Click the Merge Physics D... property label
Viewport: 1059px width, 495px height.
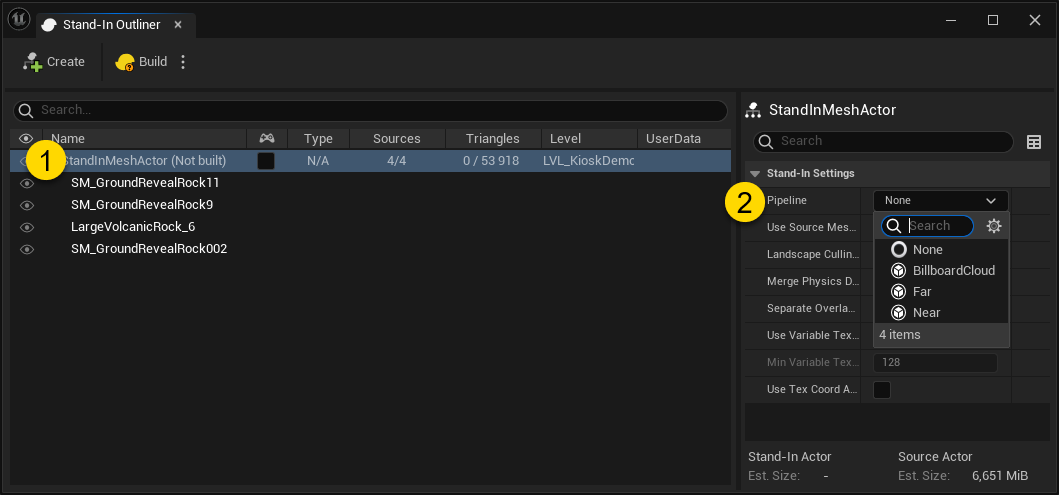click(813, 282)
